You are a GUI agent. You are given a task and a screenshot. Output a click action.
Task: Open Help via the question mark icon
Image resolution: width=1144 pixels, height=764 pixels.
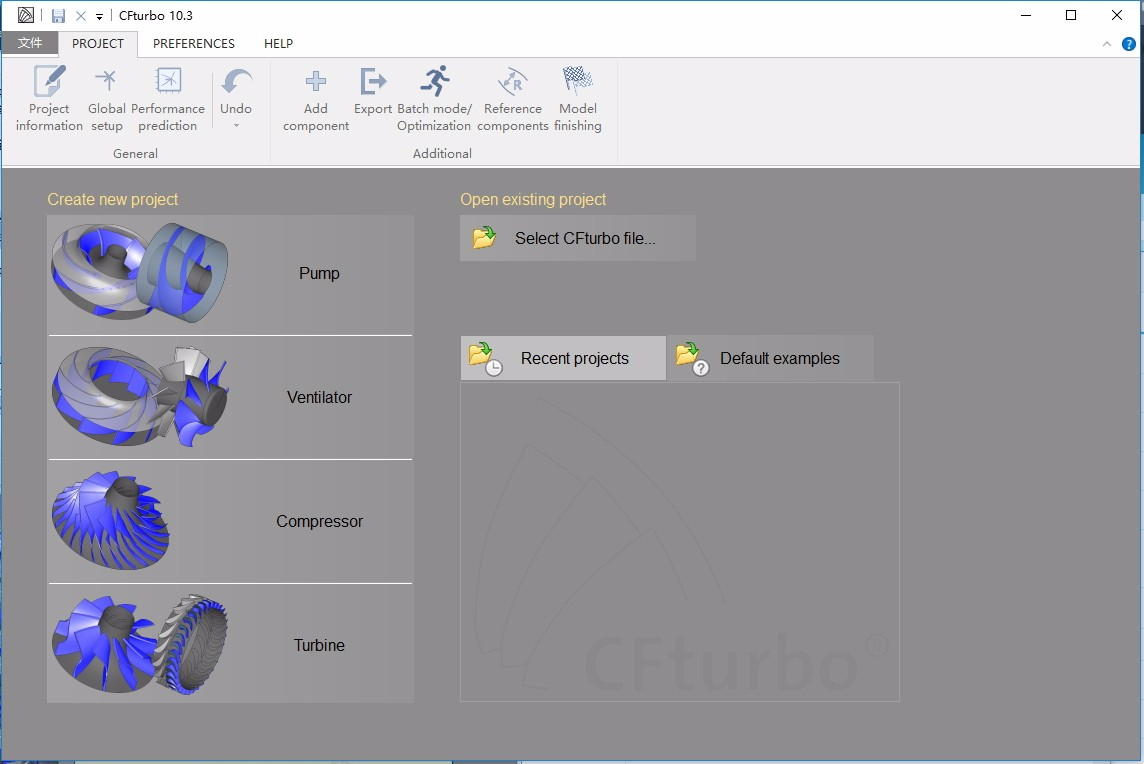(x=1128, y=44)
